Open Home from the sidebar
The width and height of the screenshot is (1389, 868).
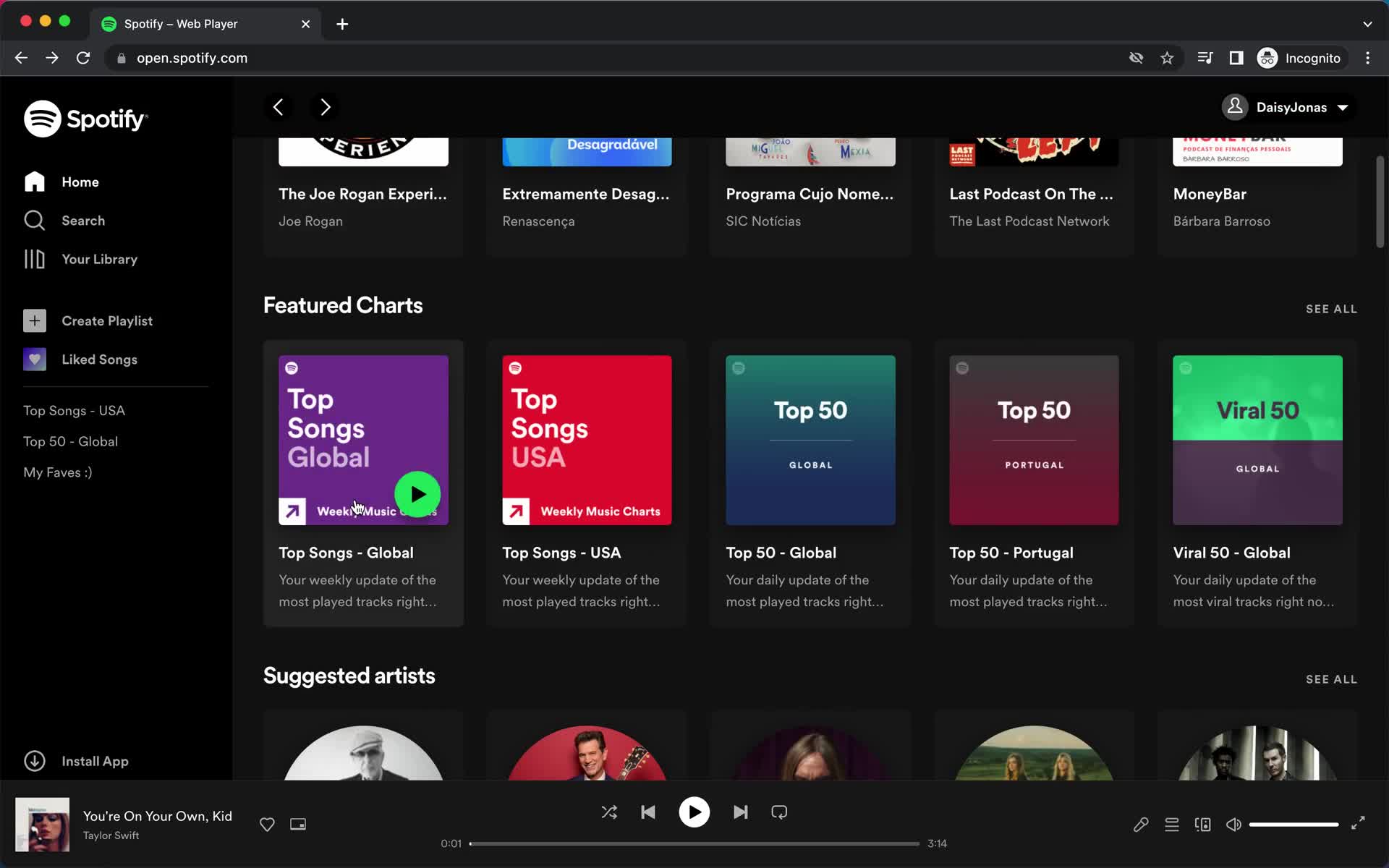coord(61,182)
